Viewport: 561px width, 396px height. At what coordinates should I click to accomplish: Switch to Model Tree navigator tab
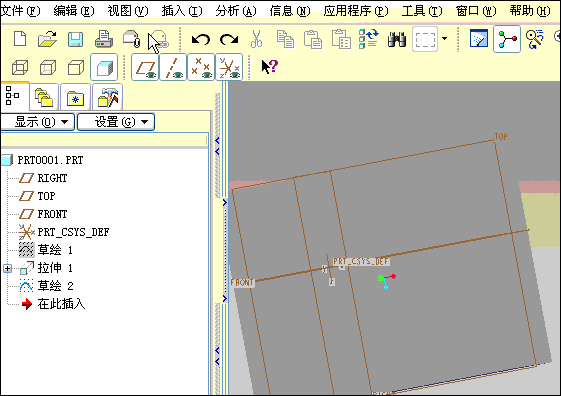[14, 96]
